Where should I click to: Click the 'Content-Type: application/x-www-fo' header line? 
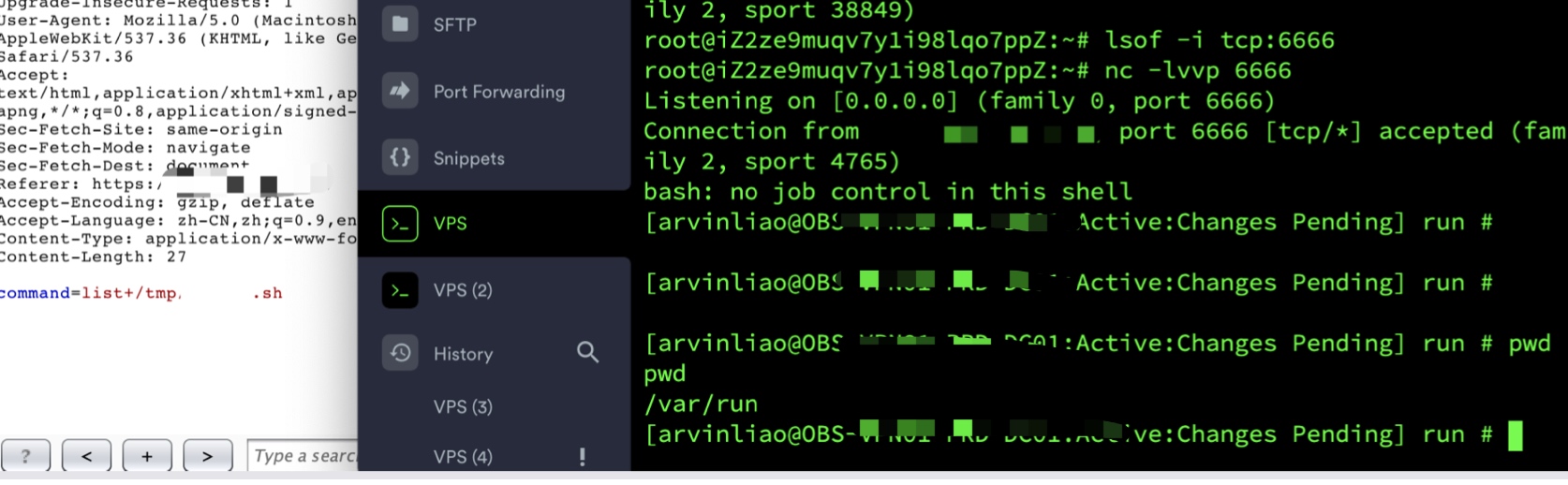point(178,239)
